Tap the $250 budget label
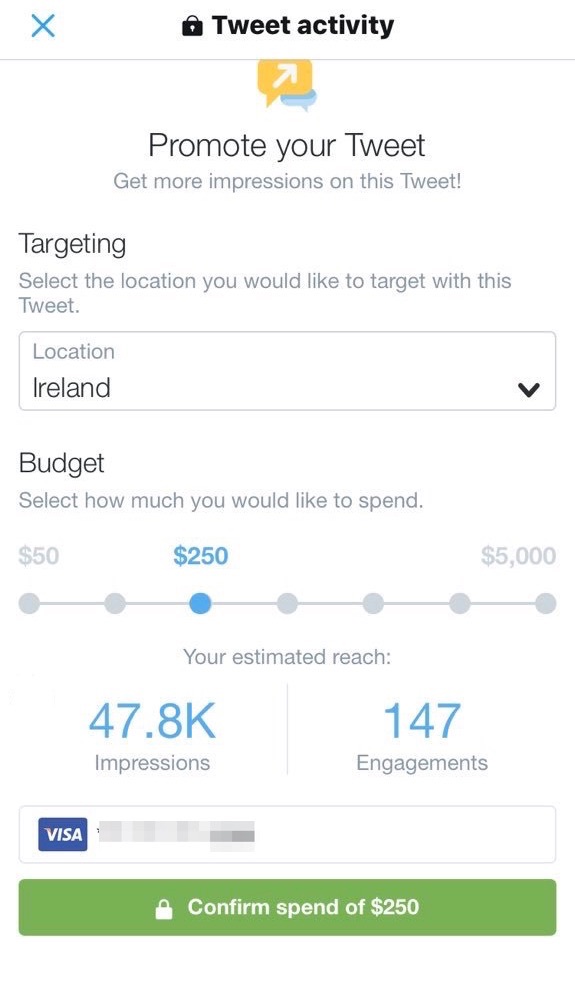Screen dimensions: 575x985 click(x=200, y=556)
